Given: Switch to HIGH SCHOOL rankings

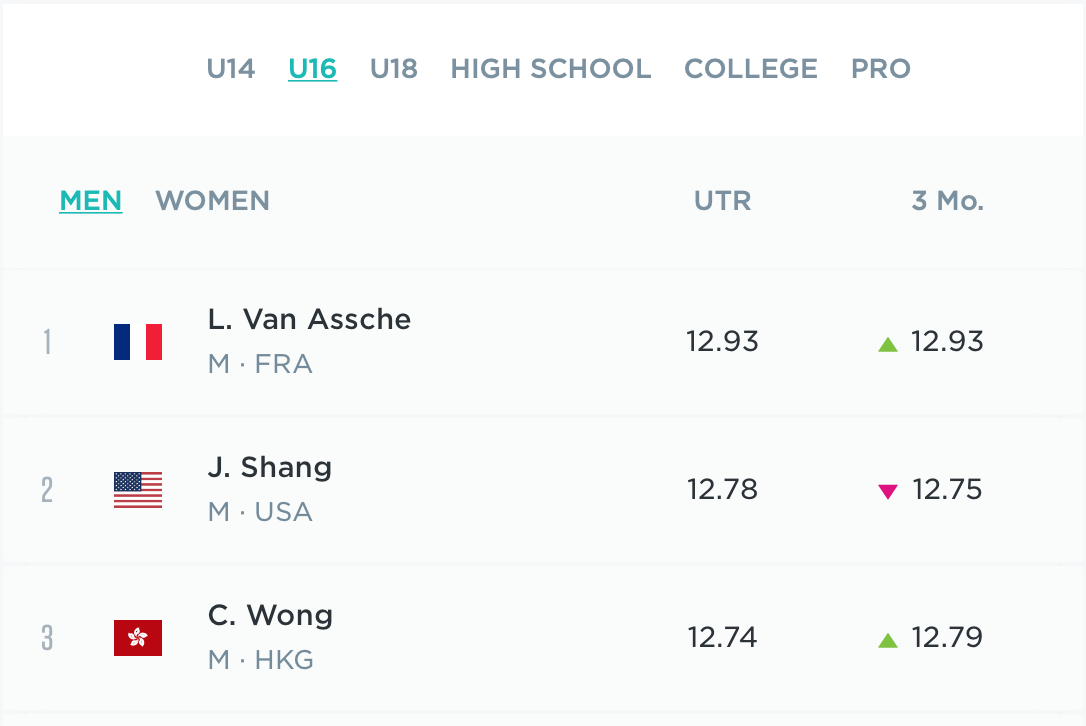Looking at the screenshot, I should click(551, 69).
